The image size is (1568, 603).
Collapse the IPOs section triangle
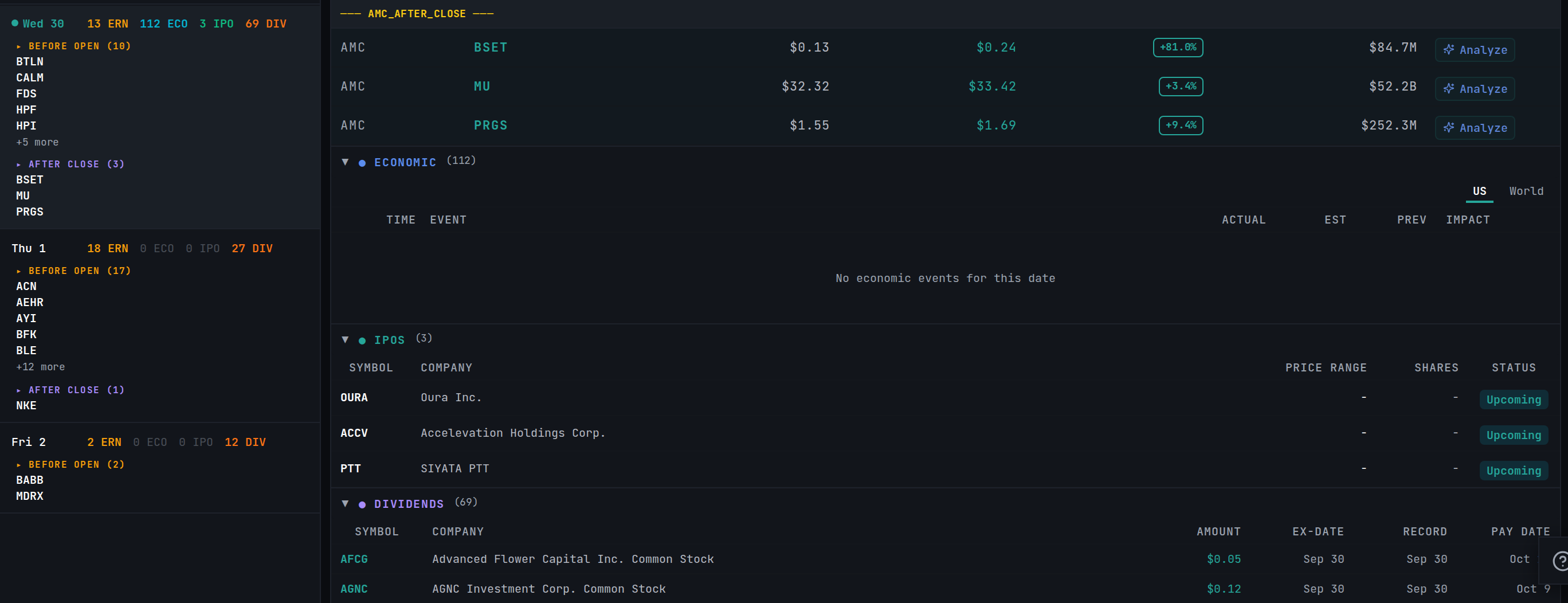(x=345, y=340)
